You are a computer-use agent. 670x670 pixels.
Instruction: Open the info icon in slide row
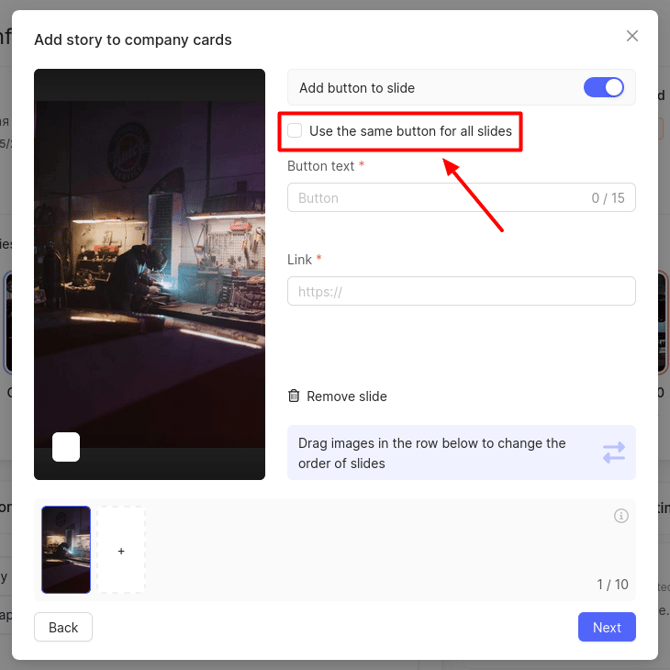[x=621, y=516]
